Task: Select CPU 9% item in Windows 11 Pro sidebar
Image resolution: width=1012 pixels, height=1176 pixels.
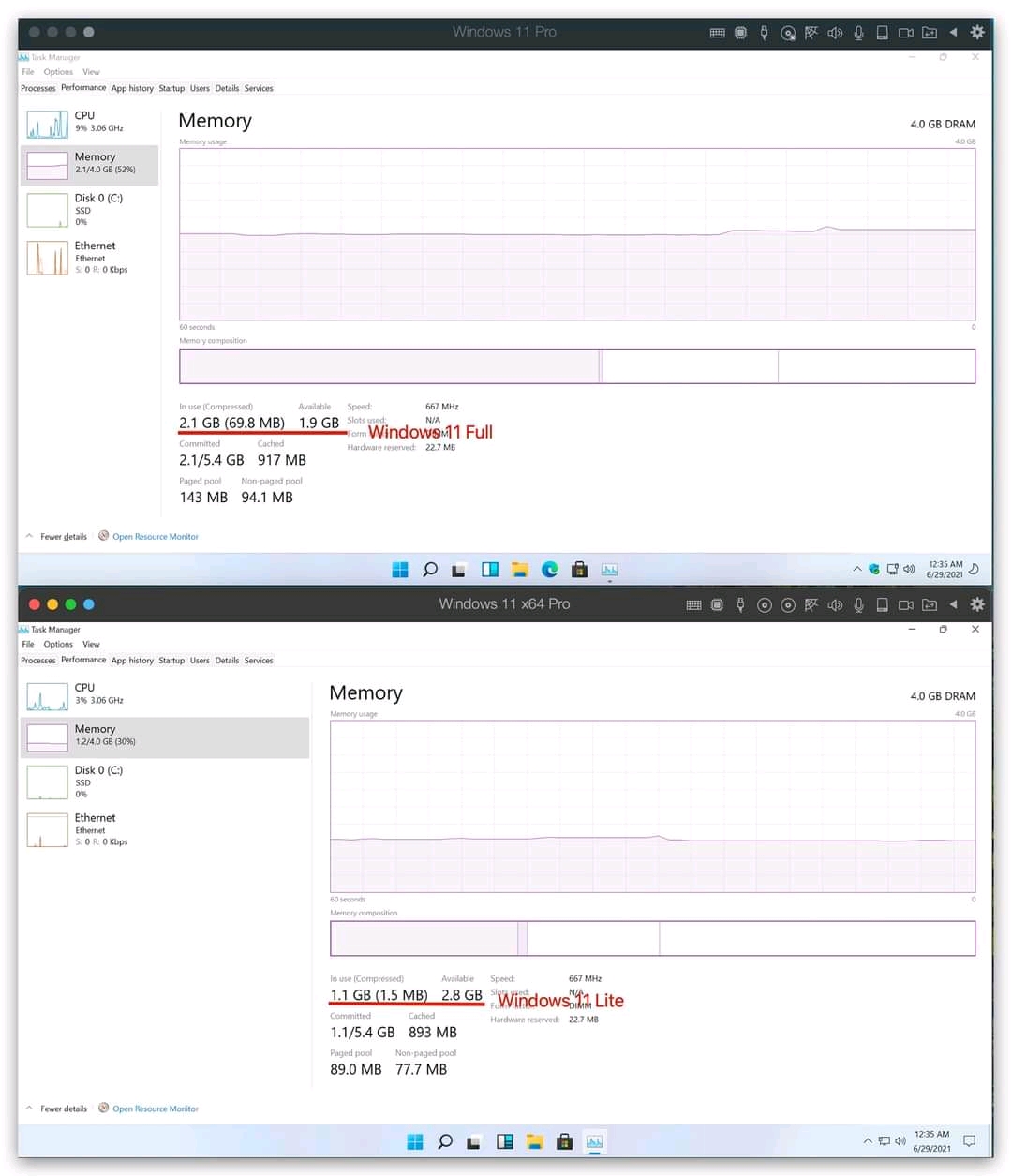Action: coord(89,124)
